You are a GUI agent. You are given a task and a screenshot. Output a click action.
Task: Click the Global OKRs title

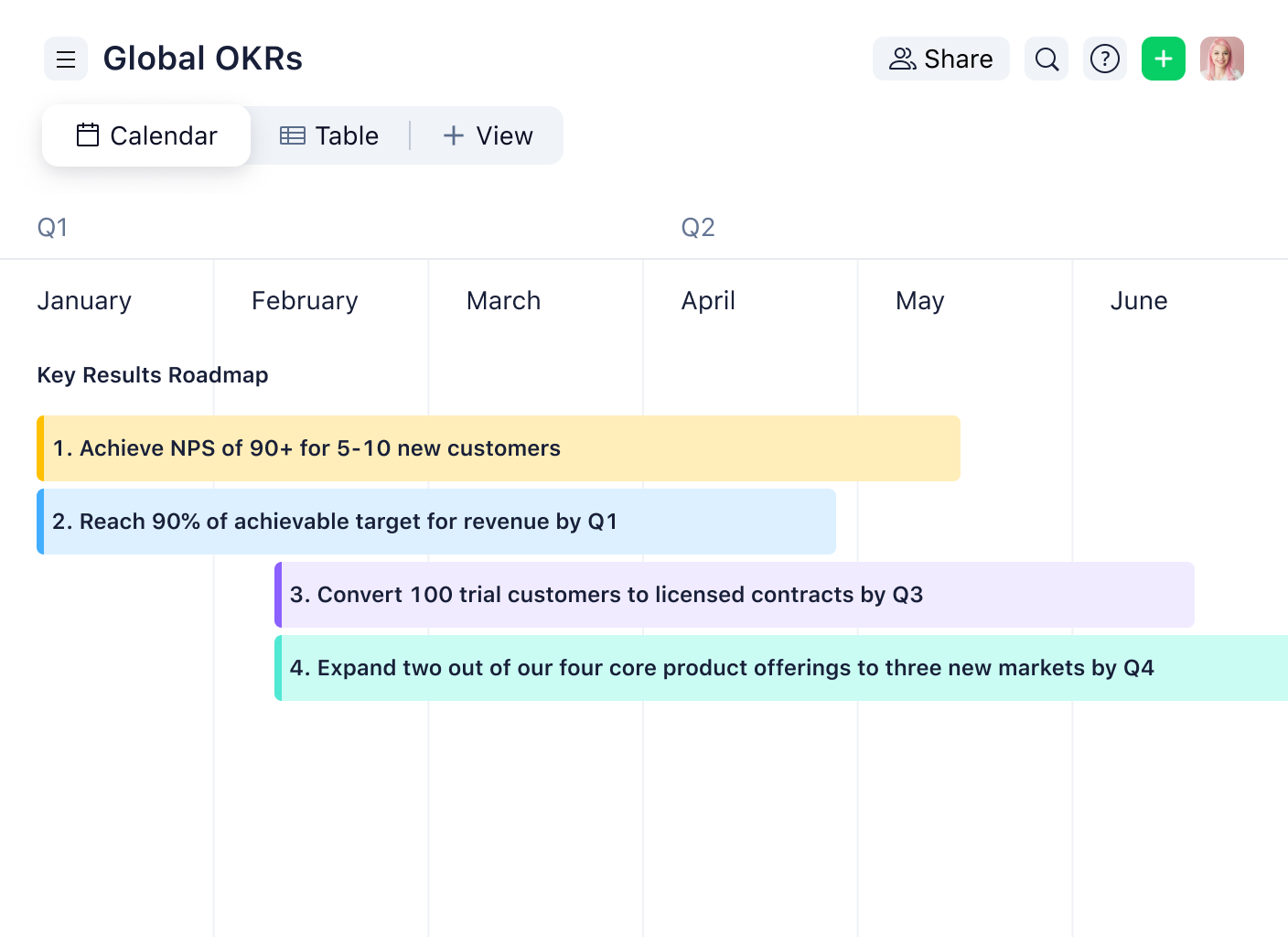(x=203, y=59)
